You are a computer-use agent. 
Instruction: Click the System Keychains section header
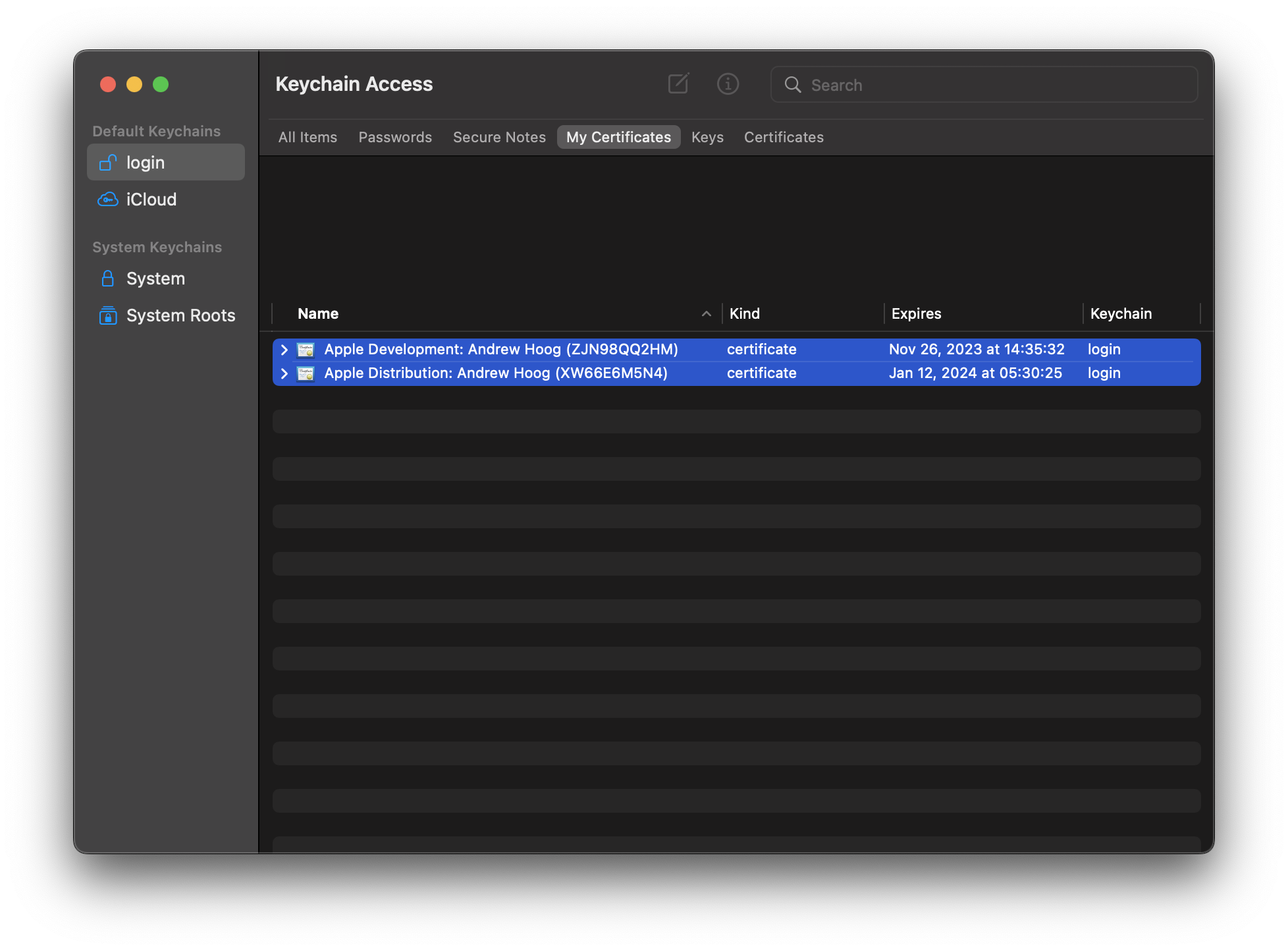(x=157, y=247)
